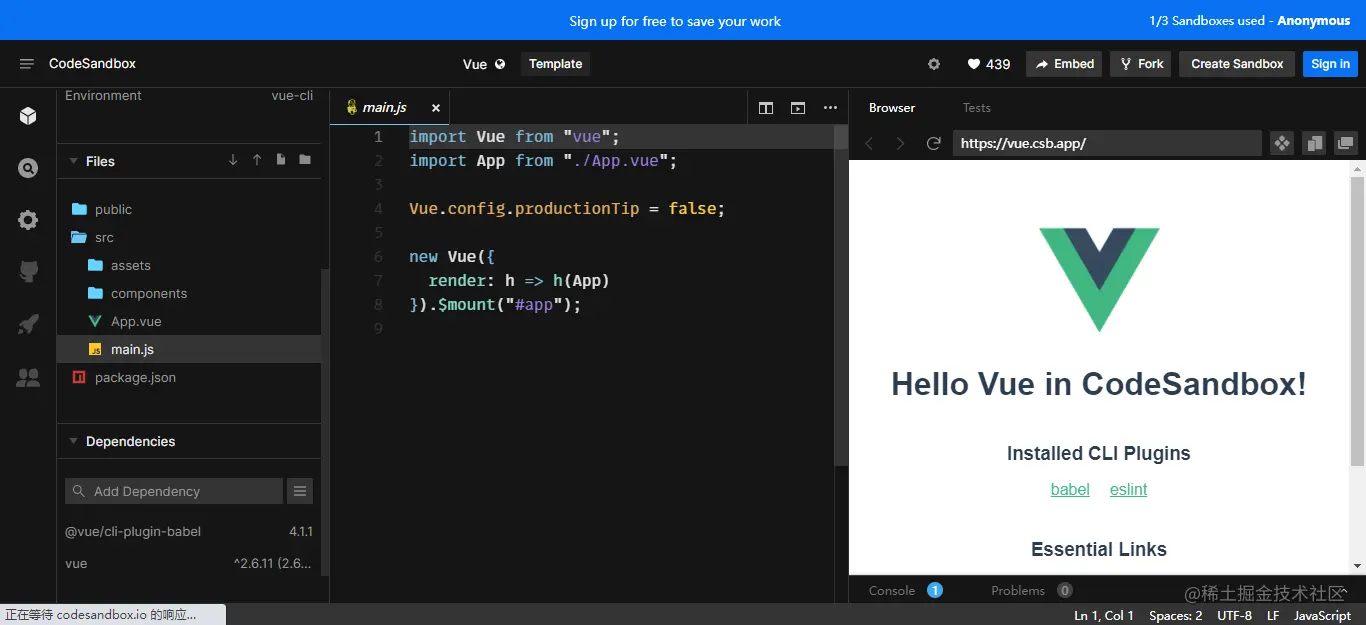
Task: Click the public visibility globe beside Vue title
Action: click(x=500, y=64)
